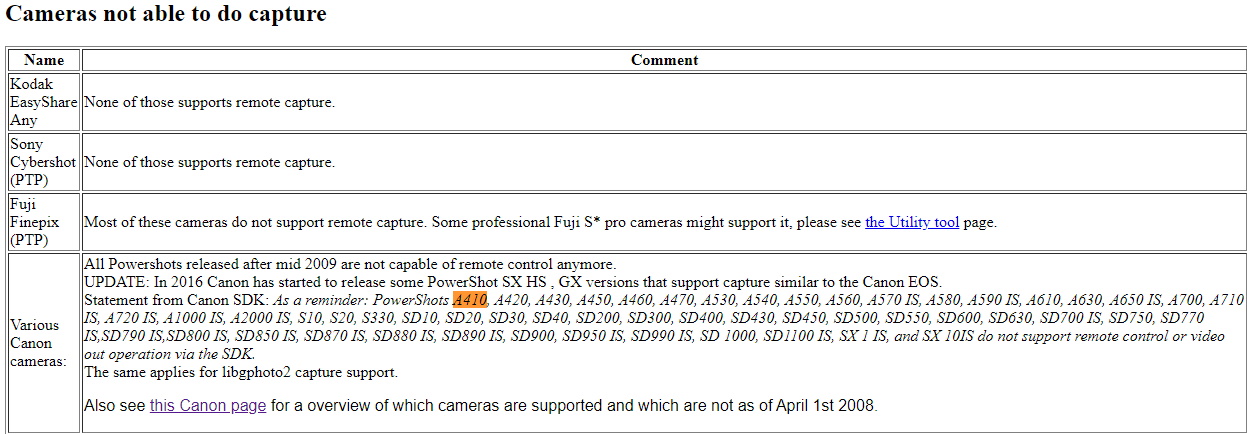1247x434 pixels.
Task: Click the Statement from Canon SDK text
Action: point(173,300)
